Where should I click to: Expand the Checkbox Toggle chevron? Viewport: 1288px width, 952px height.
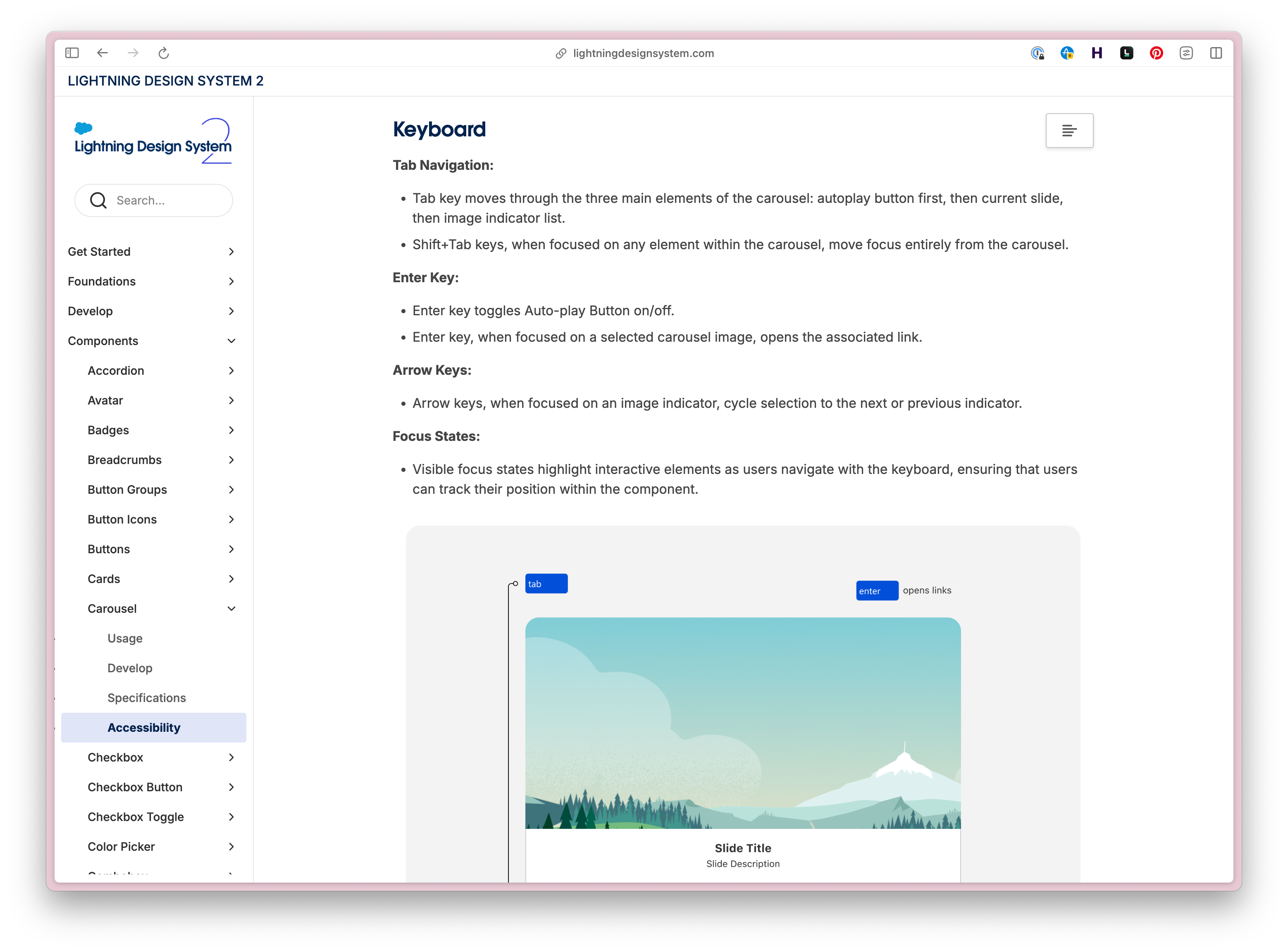pyautogui.click(x=231, y=817)
